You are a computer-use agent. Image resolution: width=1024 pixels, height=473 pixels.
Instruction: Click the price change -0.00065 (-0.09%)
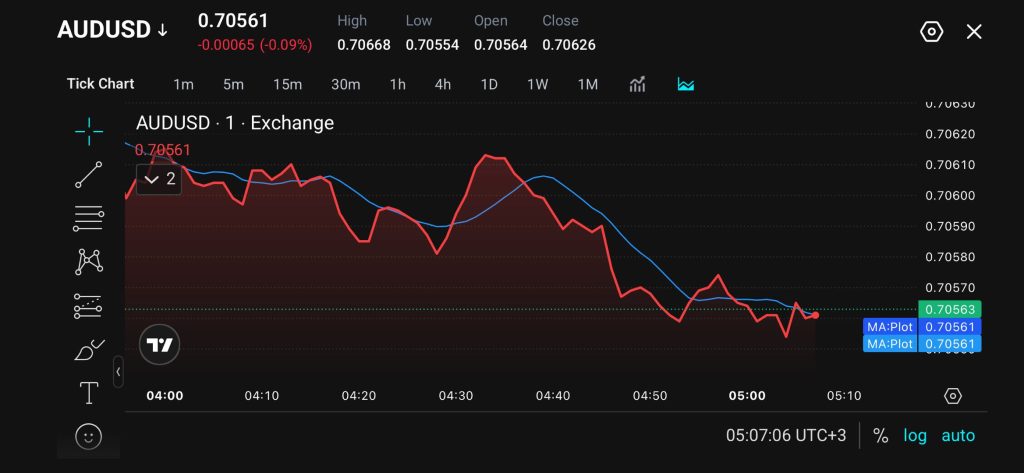pyautogui.click(x=255, y=45)
